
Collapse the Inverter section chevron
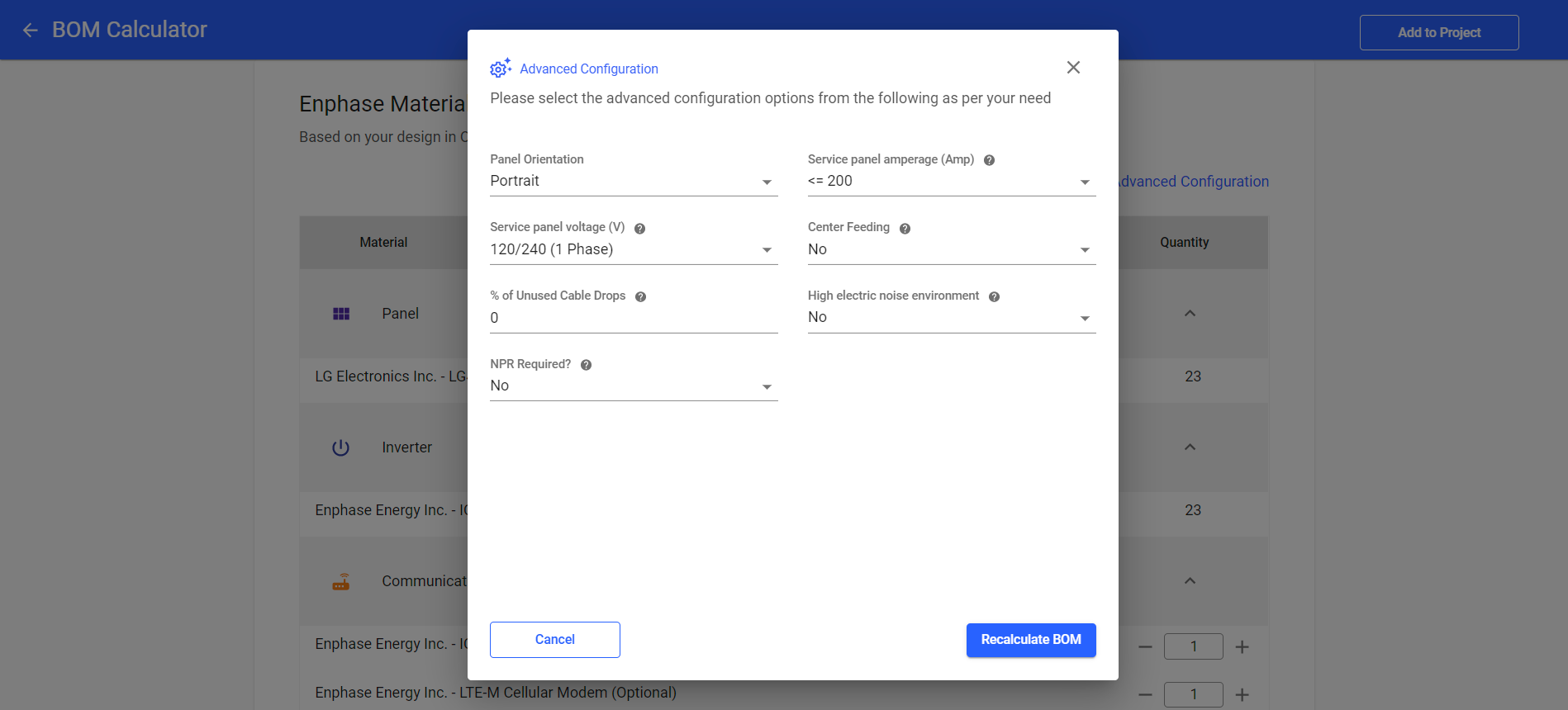[1190, 447]
